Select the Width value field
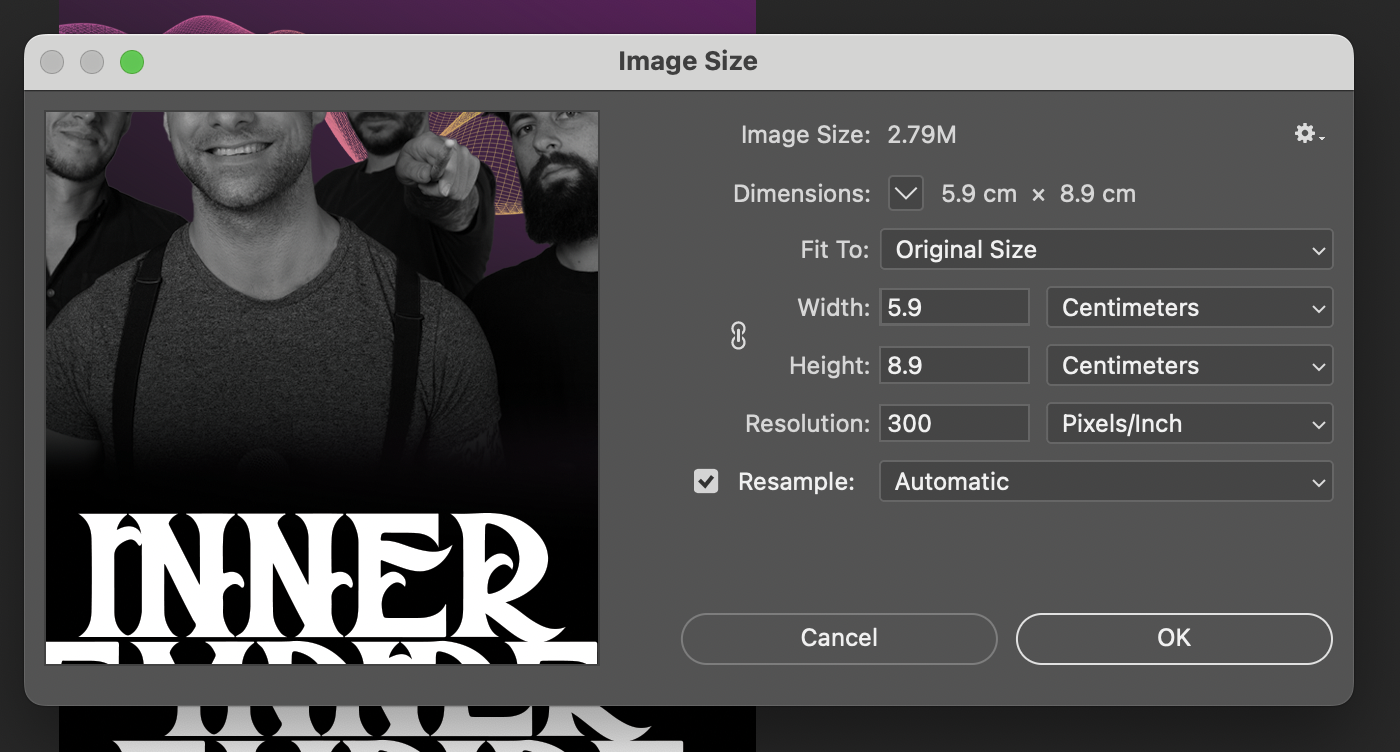1400x752 pixels. (x=953, y=307)
